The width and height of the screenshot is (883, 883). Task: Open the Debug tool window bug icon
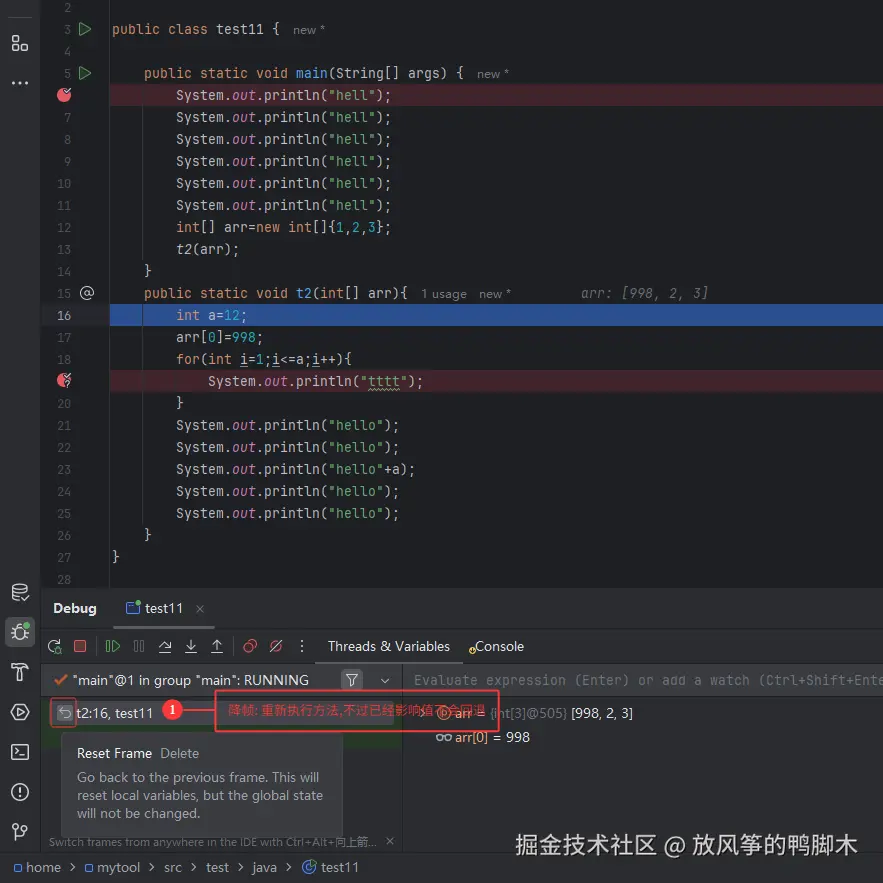tap(20, 631)
